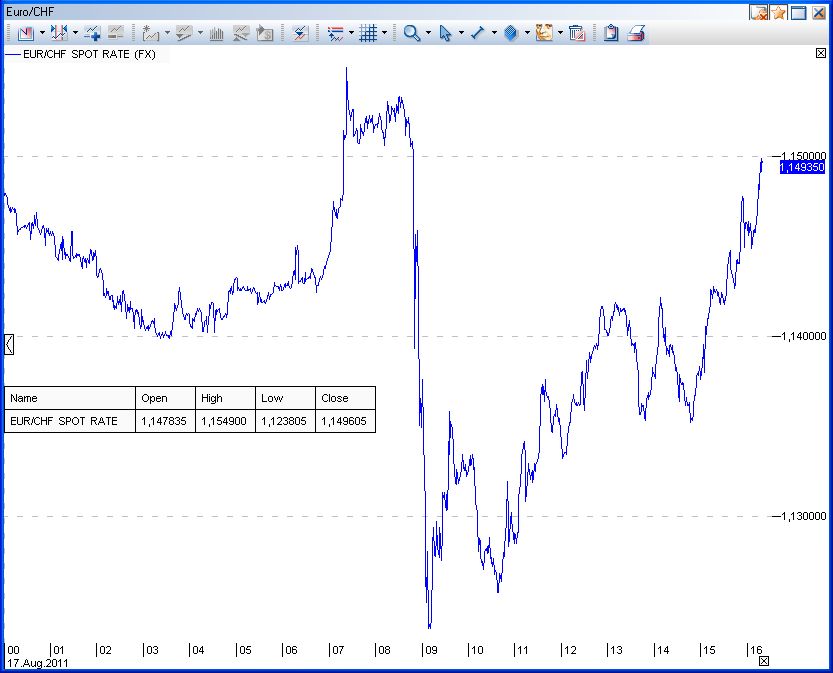Expand the compare series dropdown arrow

(x=75, y=33)
